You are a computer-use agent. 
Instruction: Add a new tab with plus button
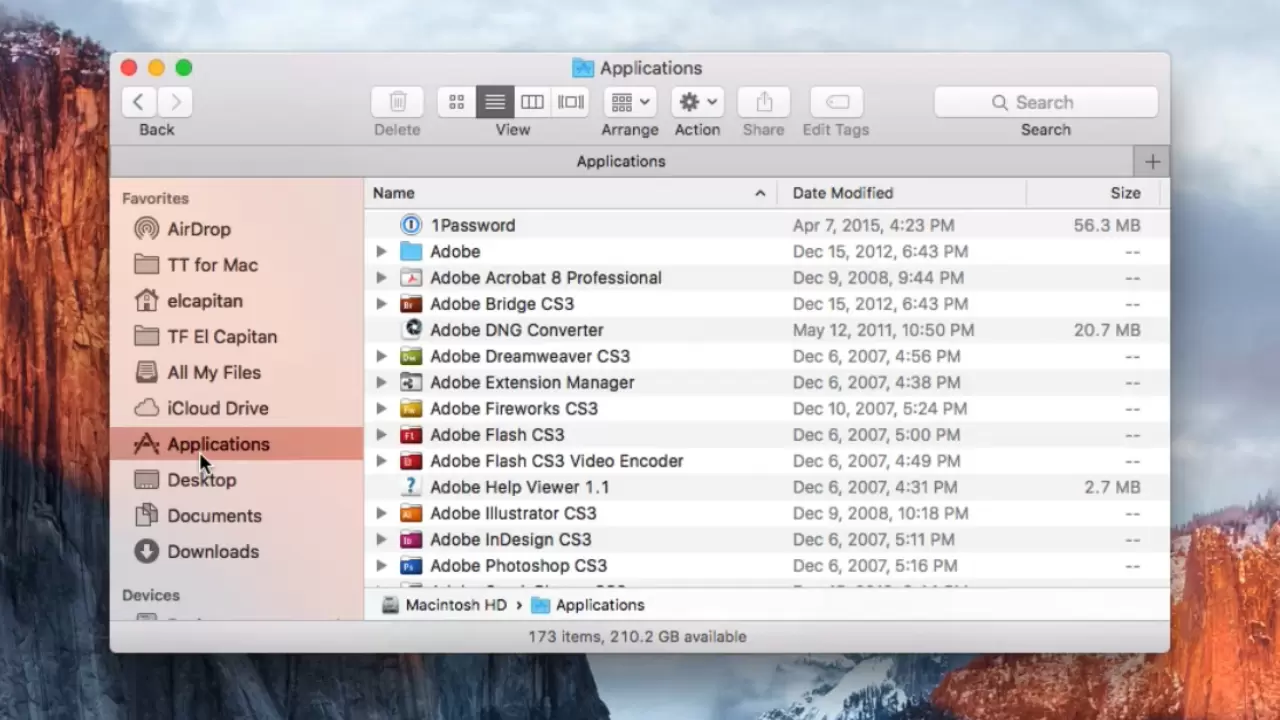(1152, 161)
